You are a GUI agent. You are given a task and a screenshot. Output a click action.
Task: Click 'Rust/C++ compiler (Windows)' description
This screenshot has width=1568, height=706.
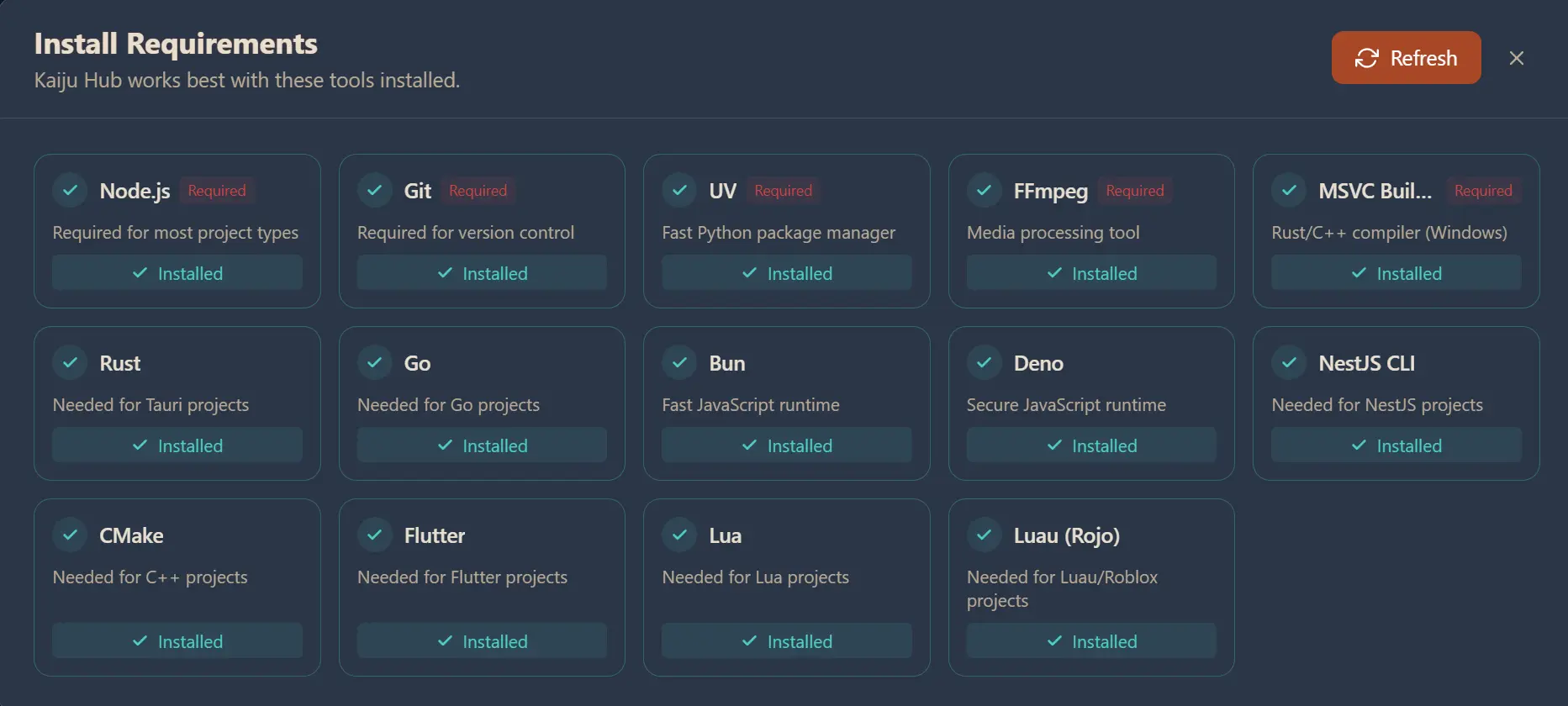click(x=1390, y=233)
